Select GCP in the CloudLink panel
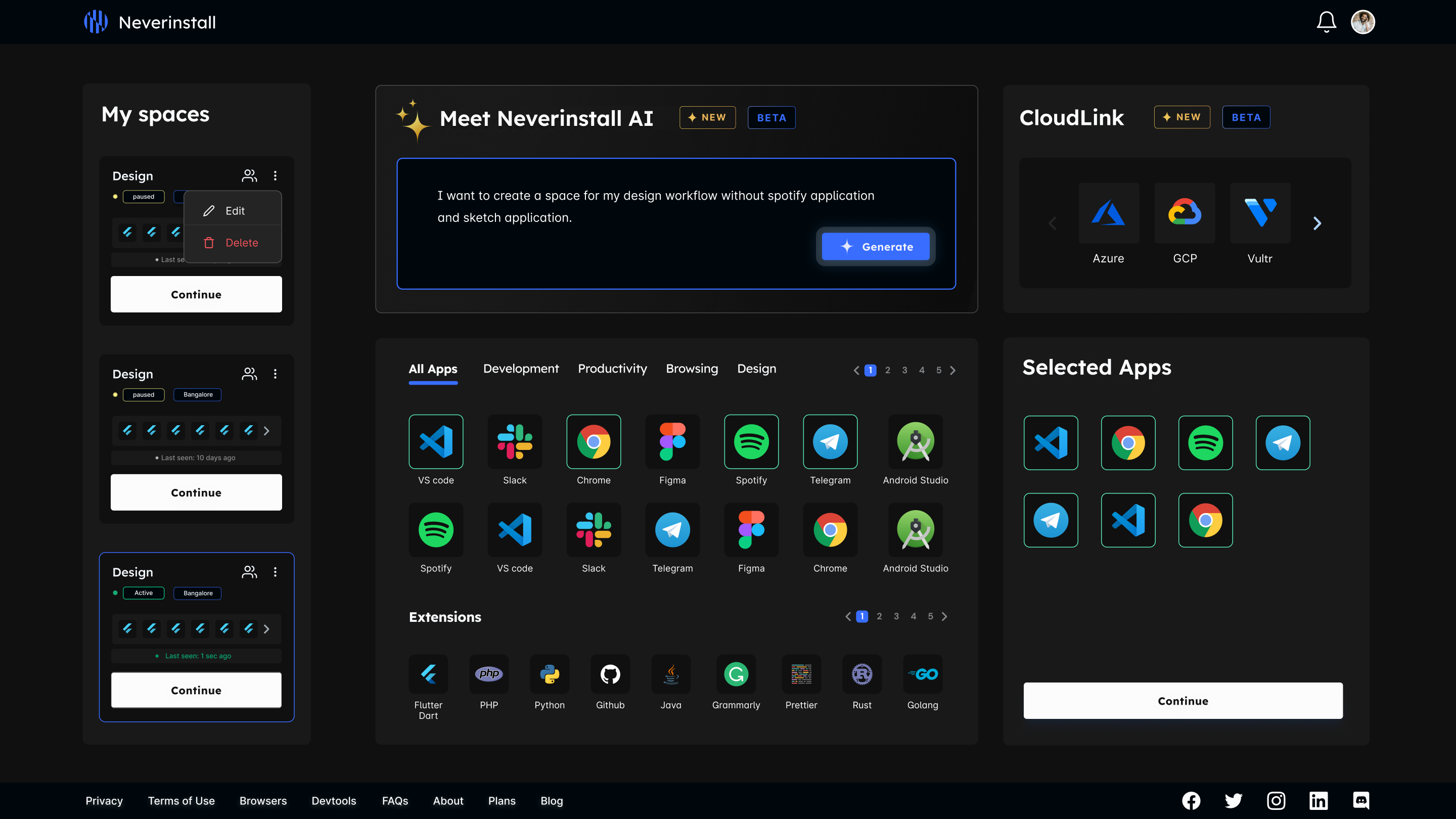Image resolution: width=1456 pixels, height=819 pixels. (1185, 214)
